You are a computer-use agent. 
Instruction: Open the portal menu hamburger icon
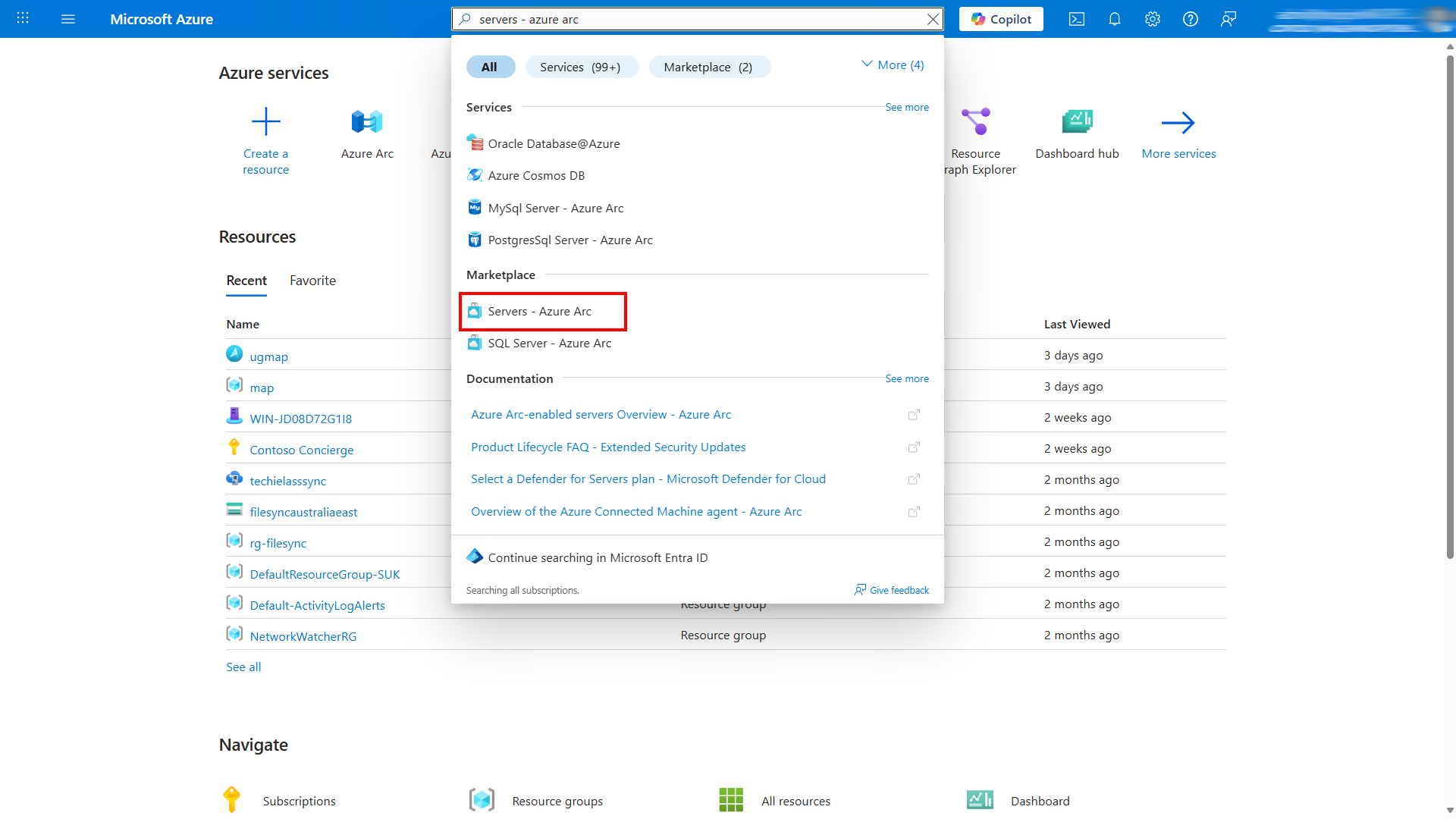tap(68, 19)
